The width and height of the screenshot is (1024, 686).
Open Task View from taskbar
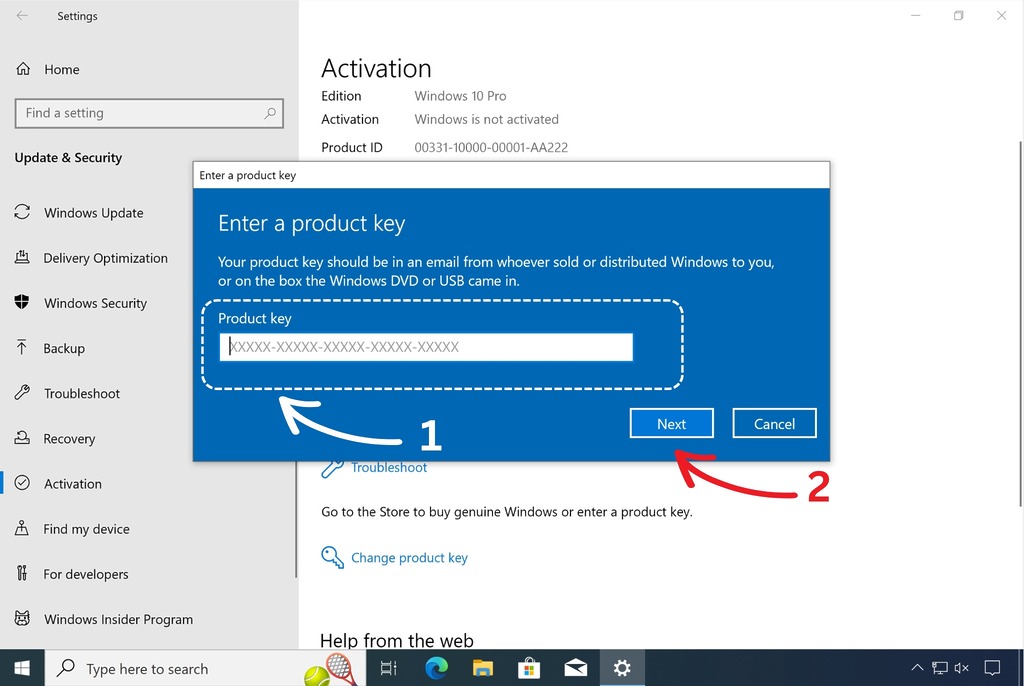[x=389, y=668]
